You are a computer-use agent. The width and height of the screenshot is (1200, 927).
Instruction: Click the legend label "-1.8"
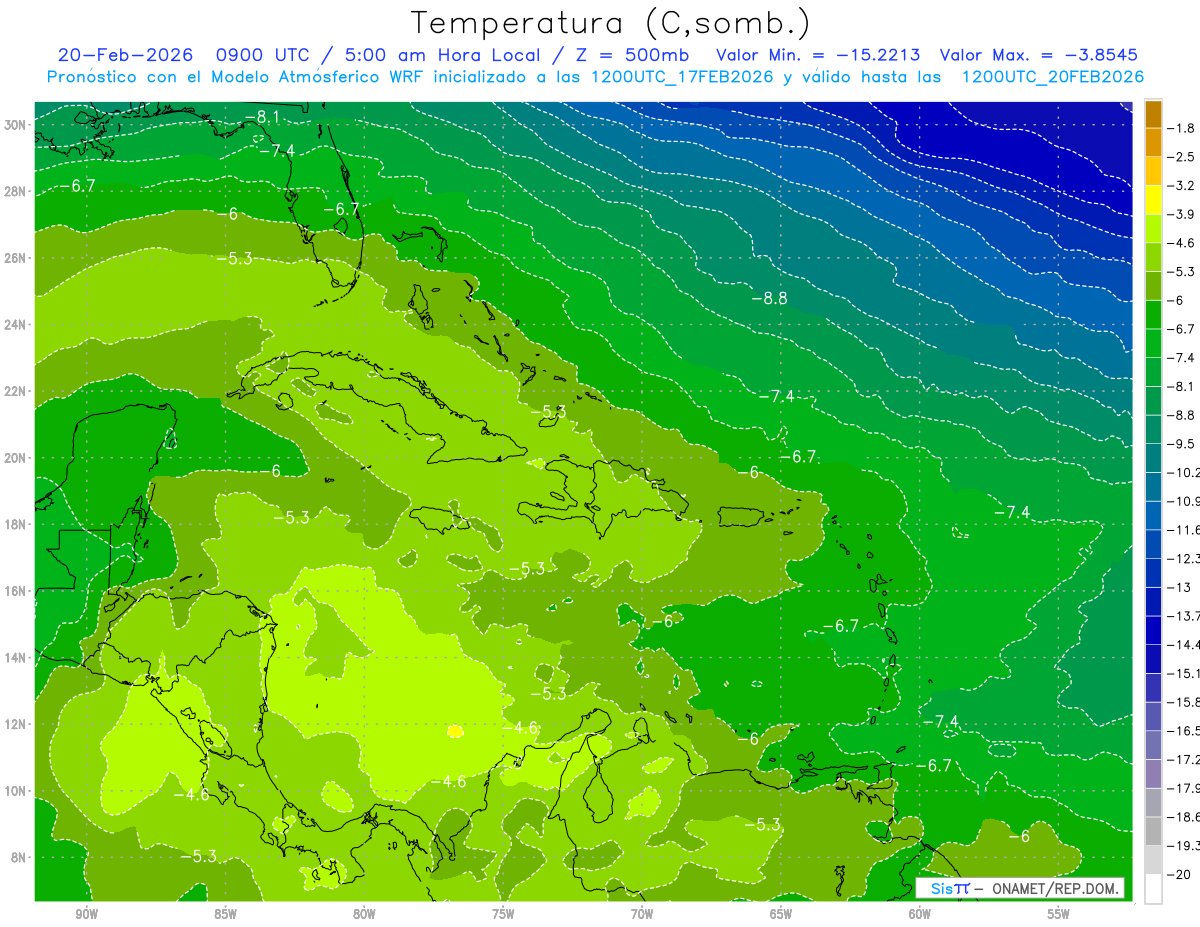1182,128
